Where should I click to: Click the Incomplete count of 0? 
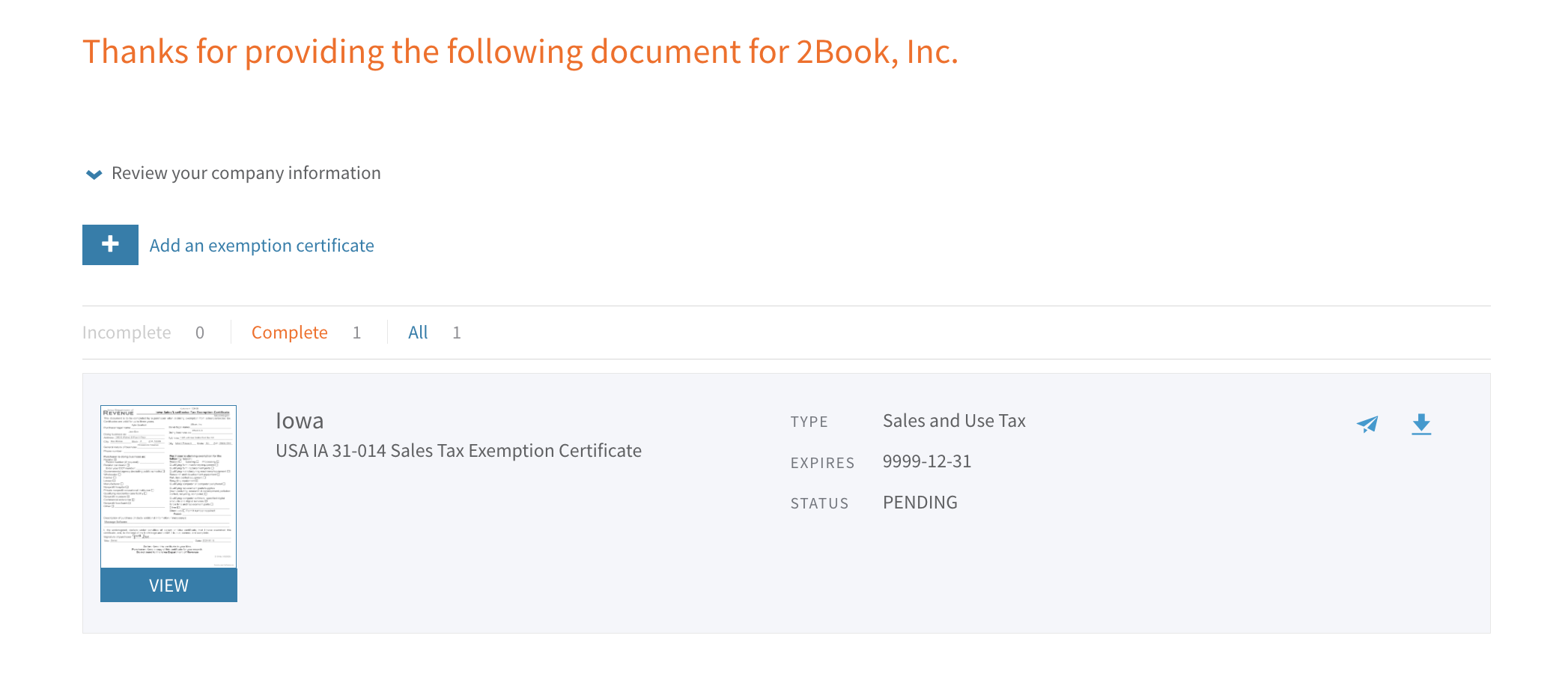point(200,333)
